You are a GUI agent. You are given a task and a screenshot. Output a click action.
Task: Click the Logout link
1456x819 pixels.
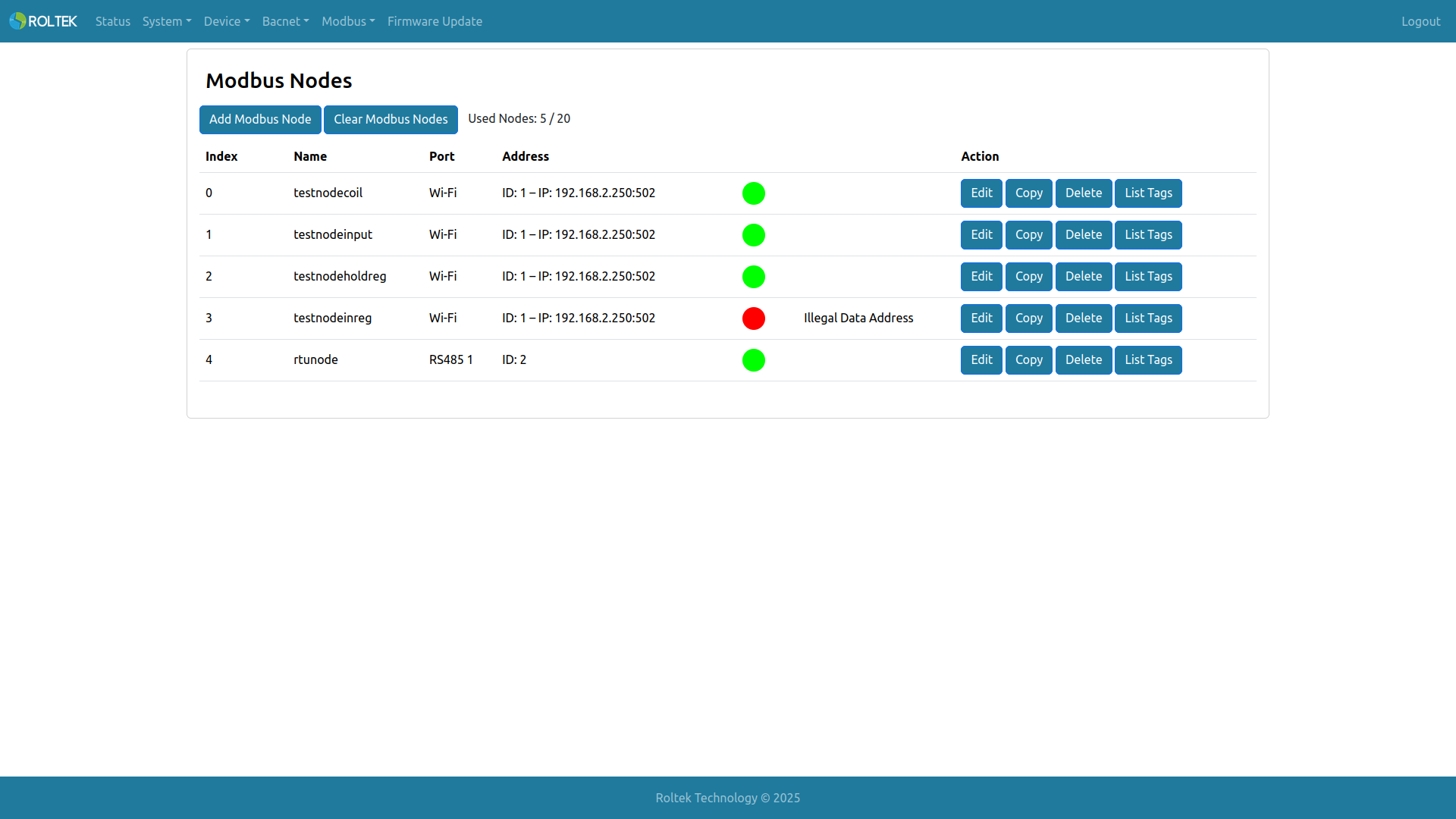[x=1420, y=21]
